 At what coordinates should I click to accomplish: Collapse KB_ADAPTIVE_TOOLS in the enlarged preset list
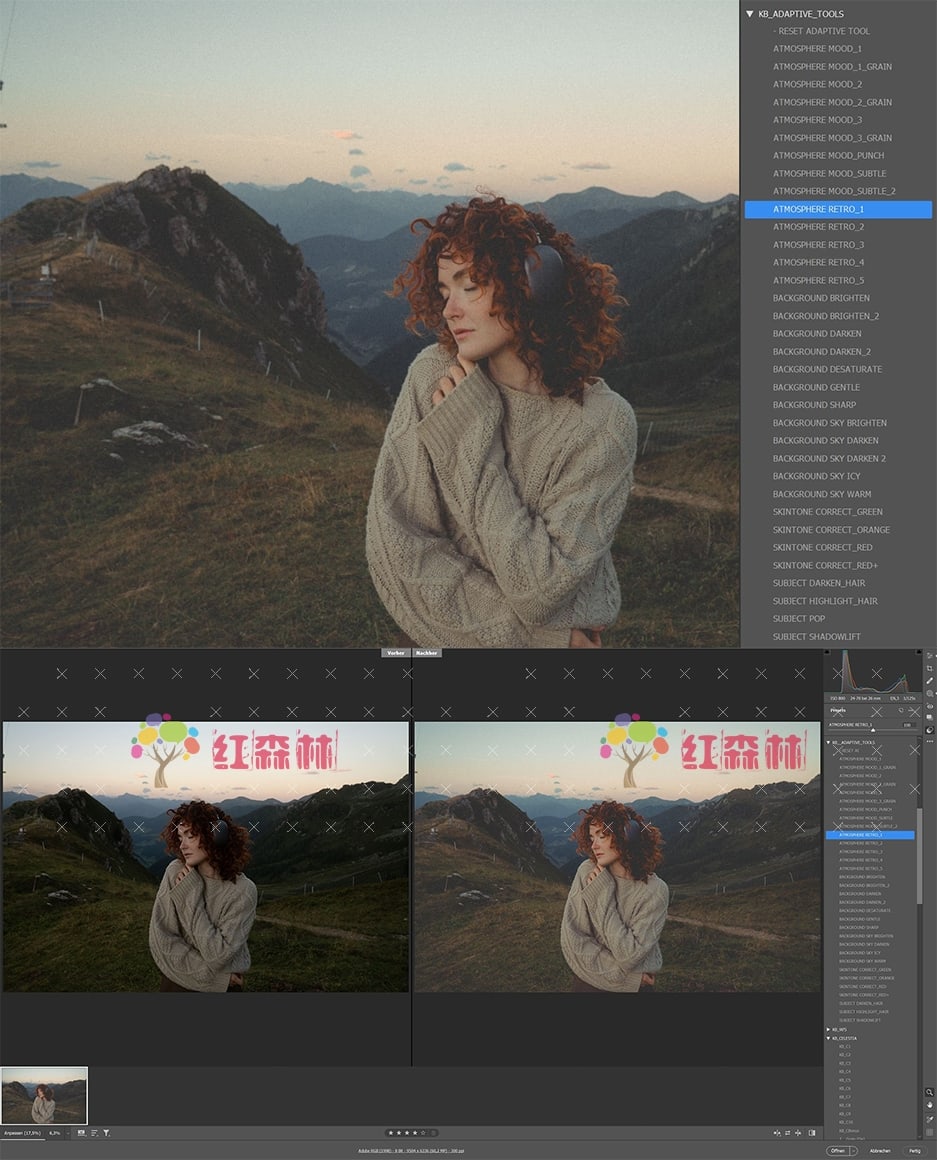click(750, 13)
